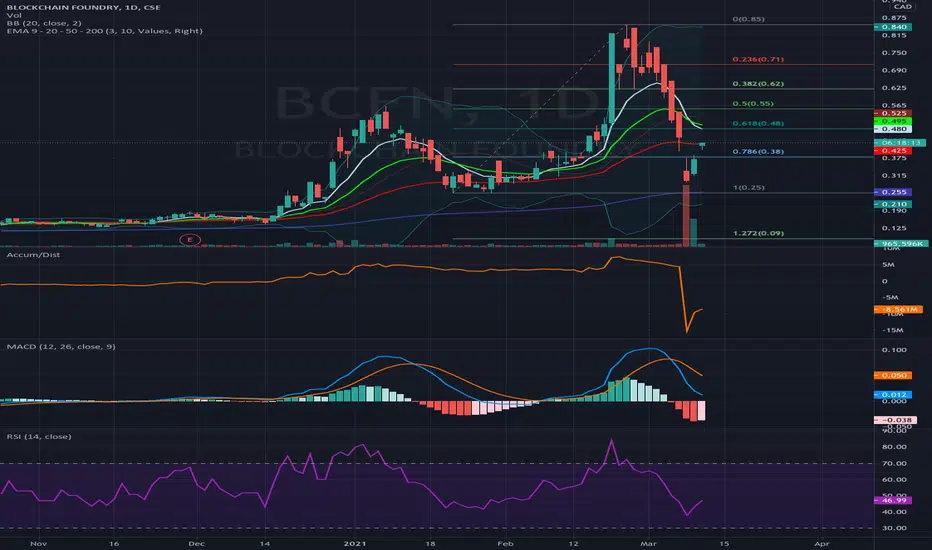The height and width of the screenshot is (550, 932).
Task: Select the 0.315 price scale value
Action: (894, 176)
